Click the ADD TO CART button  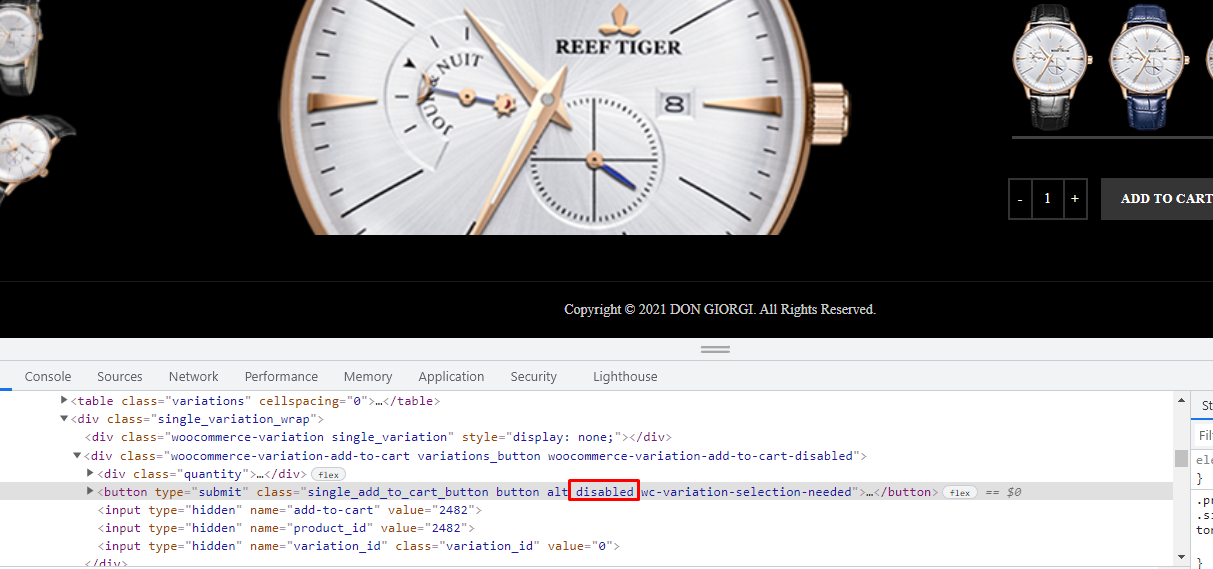click(1157, 199)
